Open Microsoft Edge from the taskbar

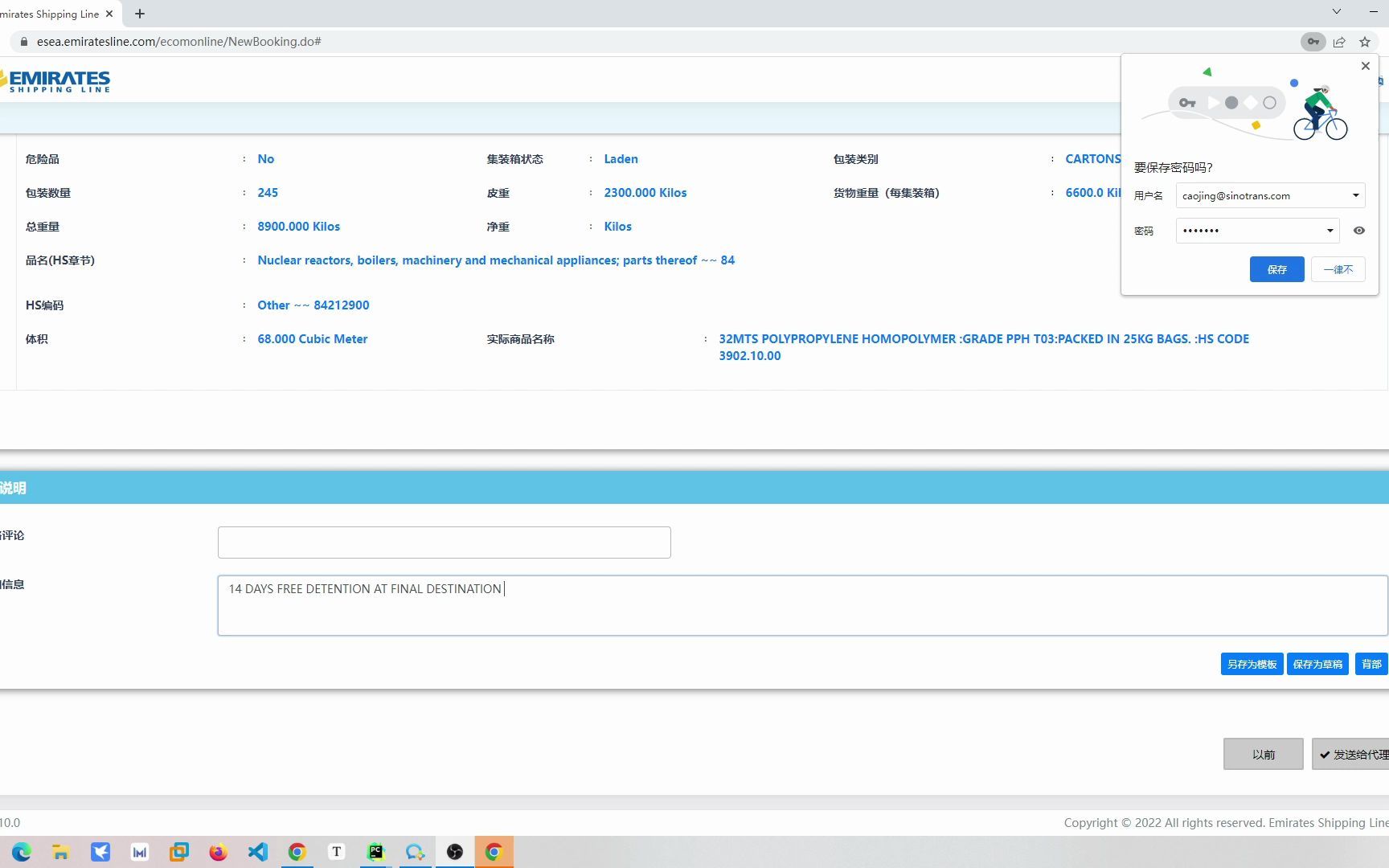click(x=22, y=852)
